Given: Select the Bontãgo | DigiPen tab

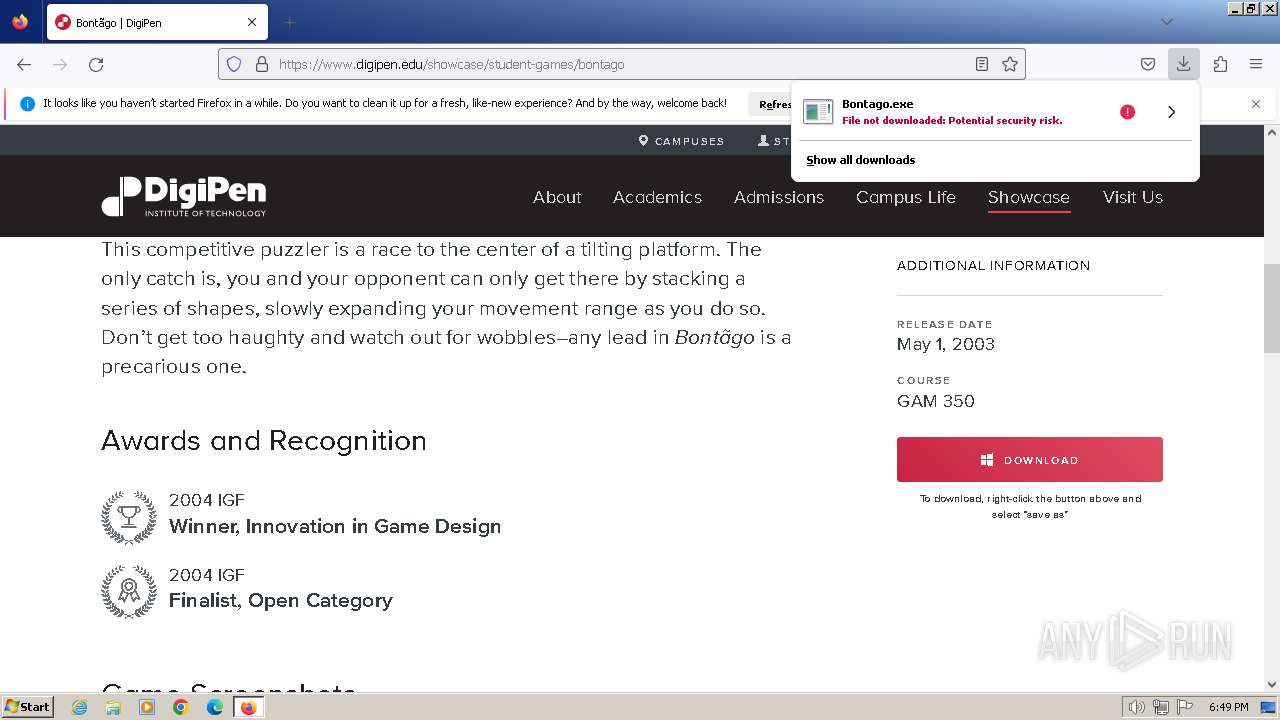Looking at the screenshot, I should click(x=157, y=22).
